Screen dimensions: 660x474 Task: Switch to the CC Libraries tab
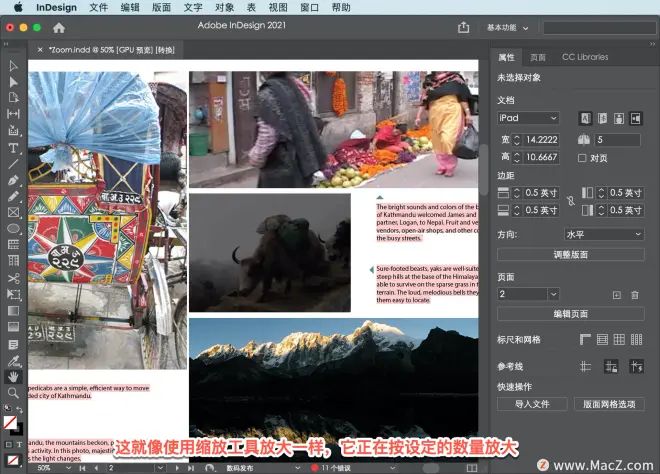(585, 57)
